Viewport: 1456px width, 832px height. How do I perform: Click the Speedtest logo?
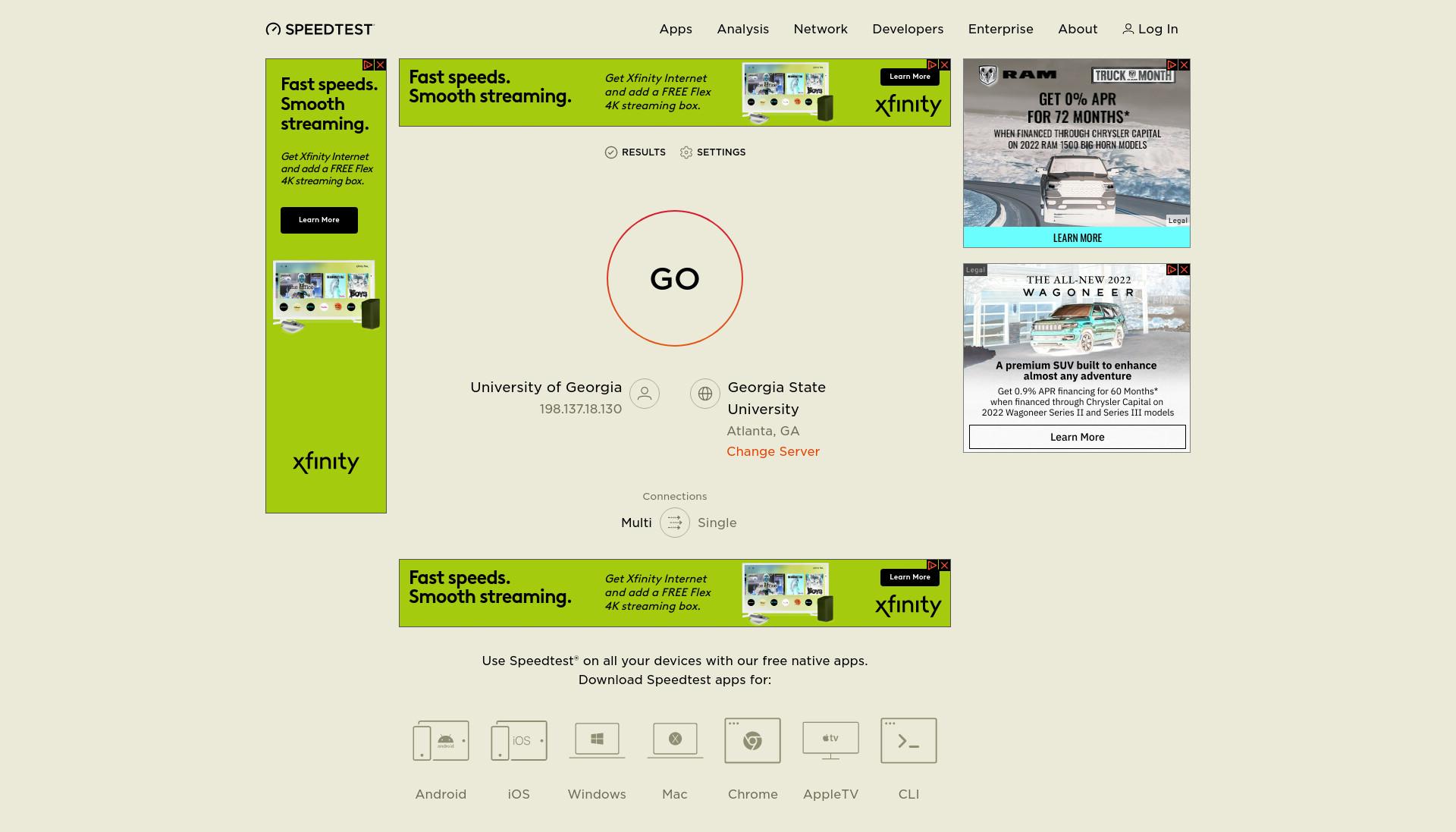(x=319, y=29)
